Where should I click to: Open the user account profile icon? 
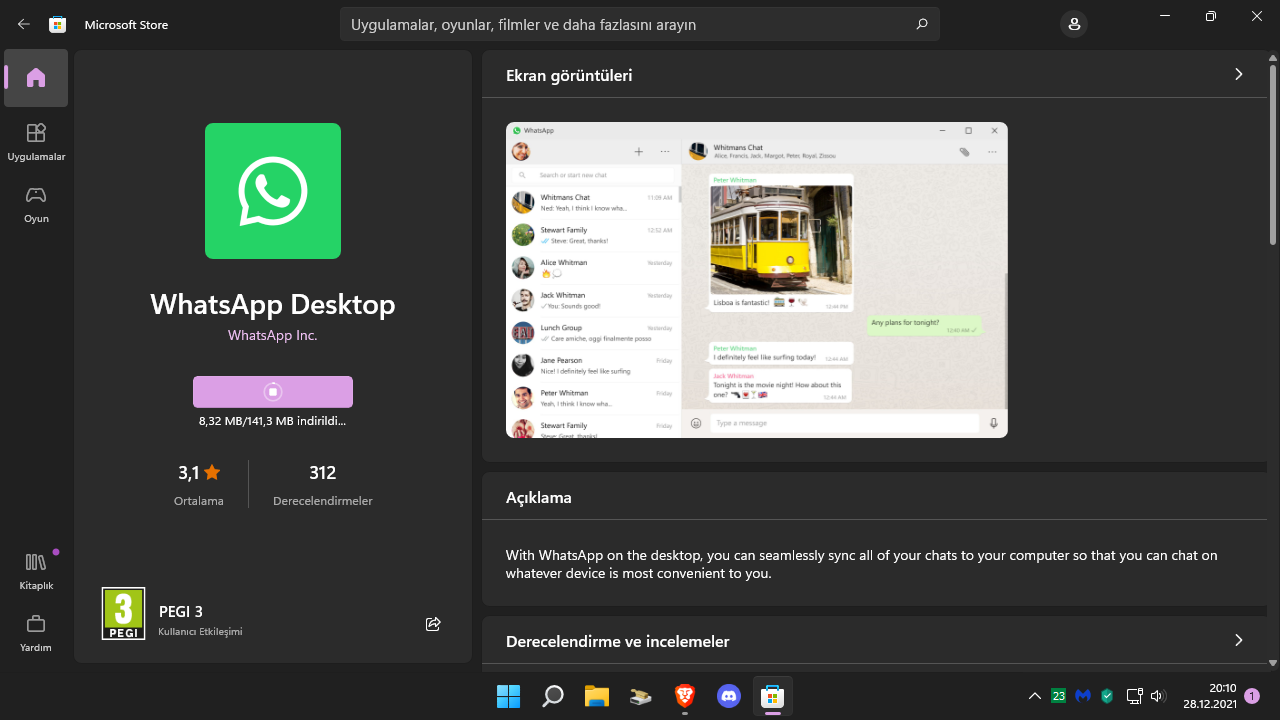coord(1074,24)
